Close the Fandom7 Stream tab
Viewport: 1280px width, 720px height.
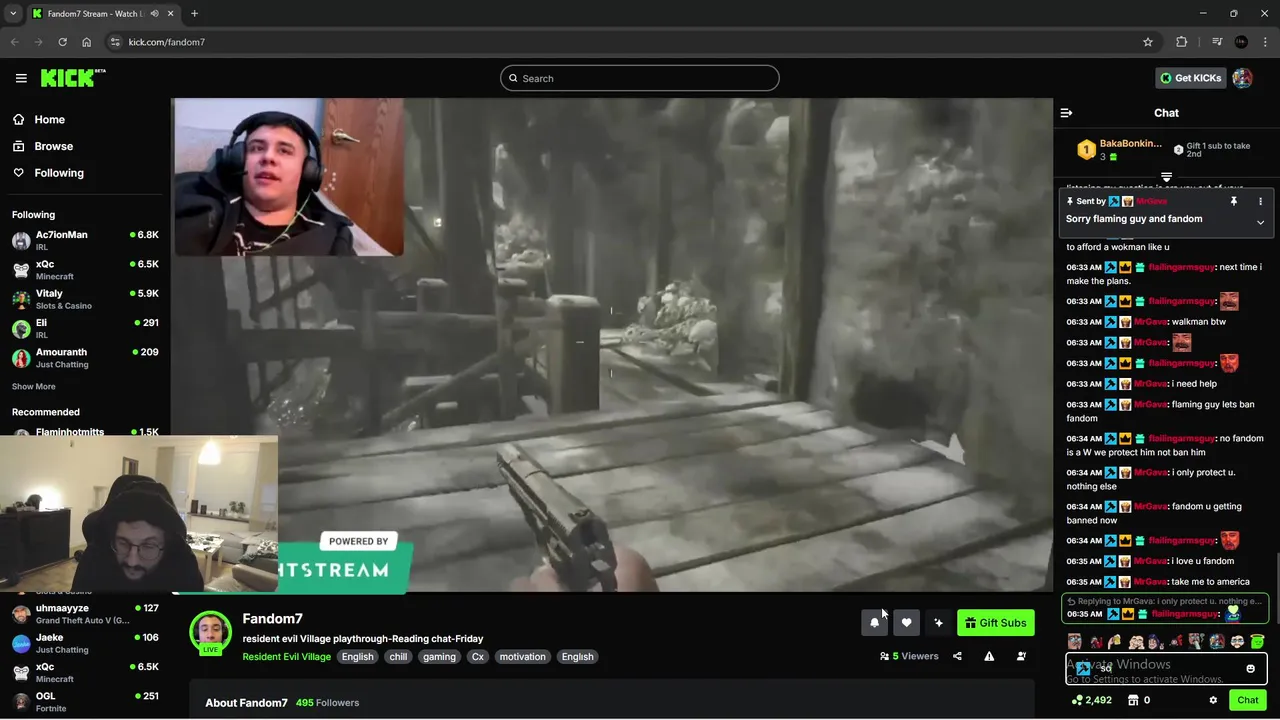point(170,14)
